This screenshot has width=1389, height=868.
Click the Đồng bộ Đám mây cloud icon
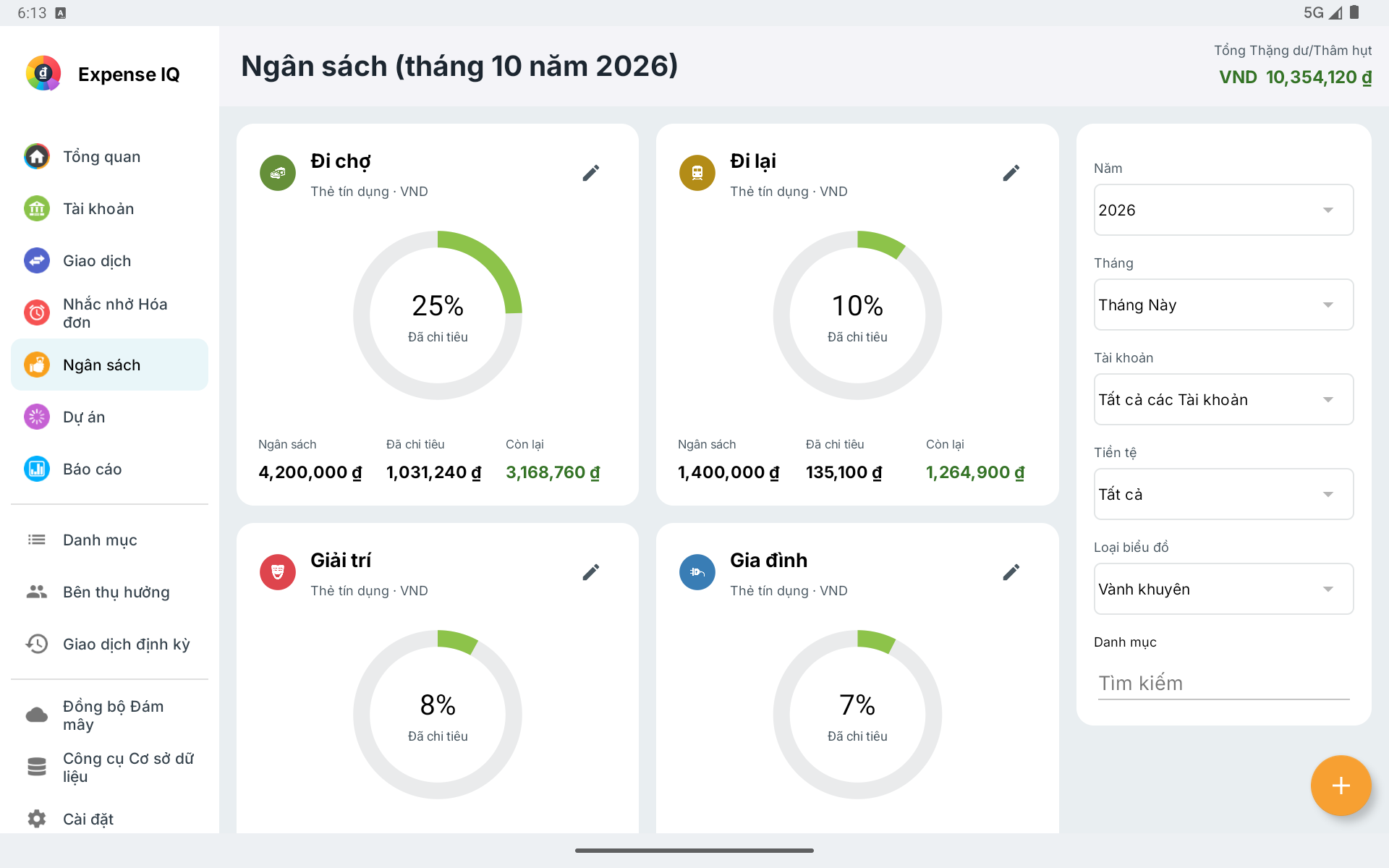(x=37, y=715)
